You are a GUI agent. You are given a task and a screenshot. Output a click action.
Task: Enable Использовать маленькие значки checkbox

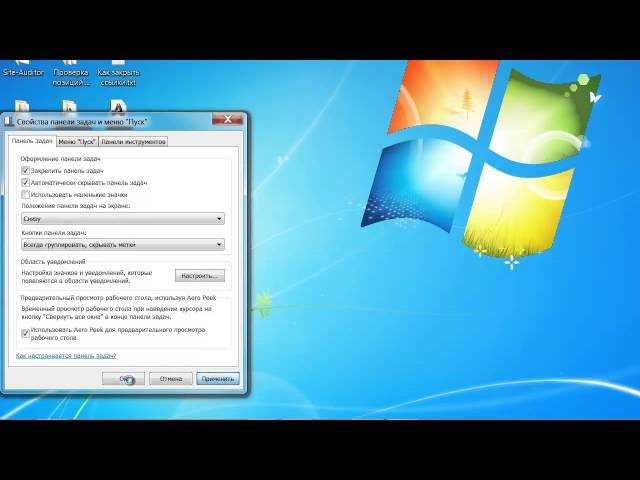pos(25,194)
